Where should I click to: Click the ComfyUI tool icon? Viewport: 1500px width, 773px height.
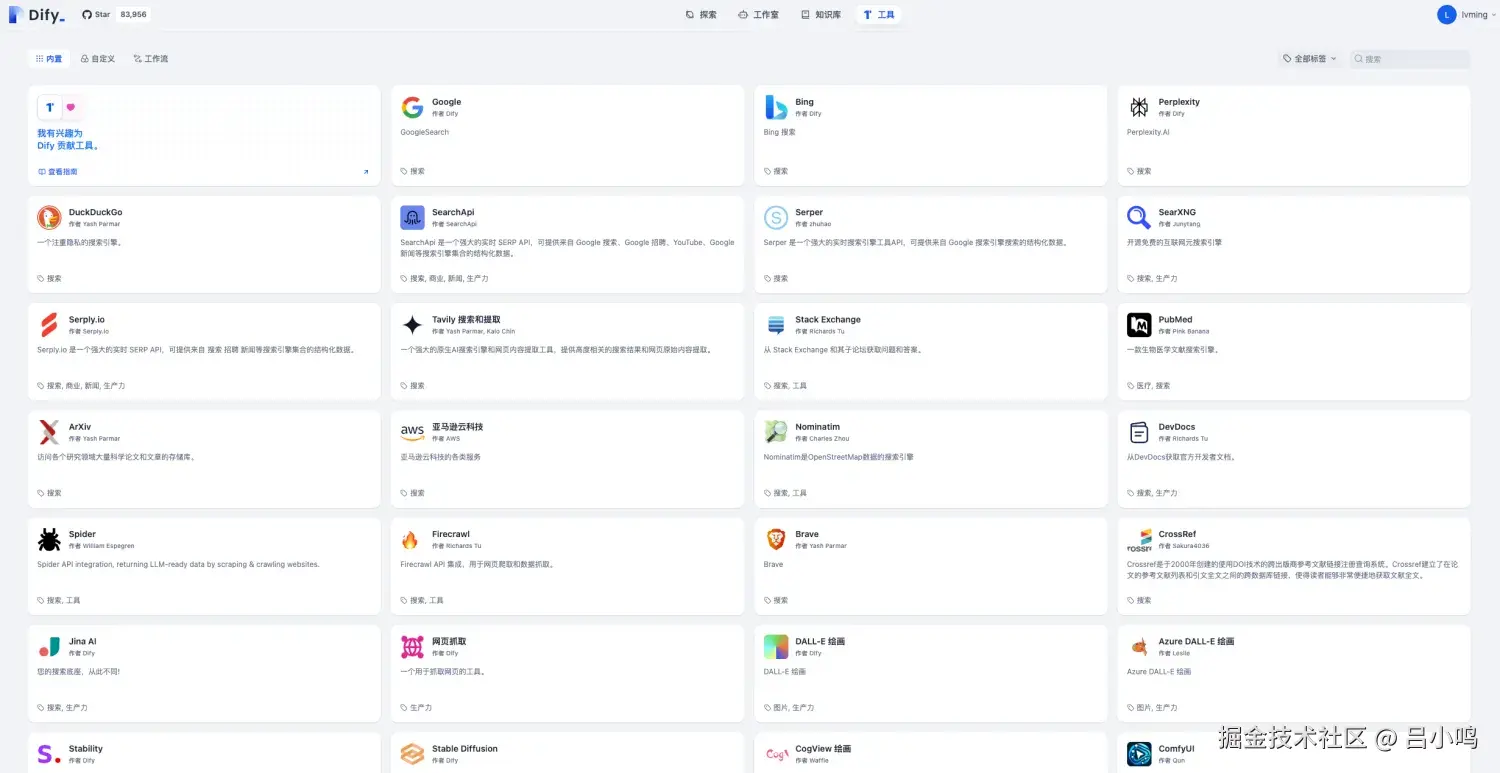pos(1139,754)
